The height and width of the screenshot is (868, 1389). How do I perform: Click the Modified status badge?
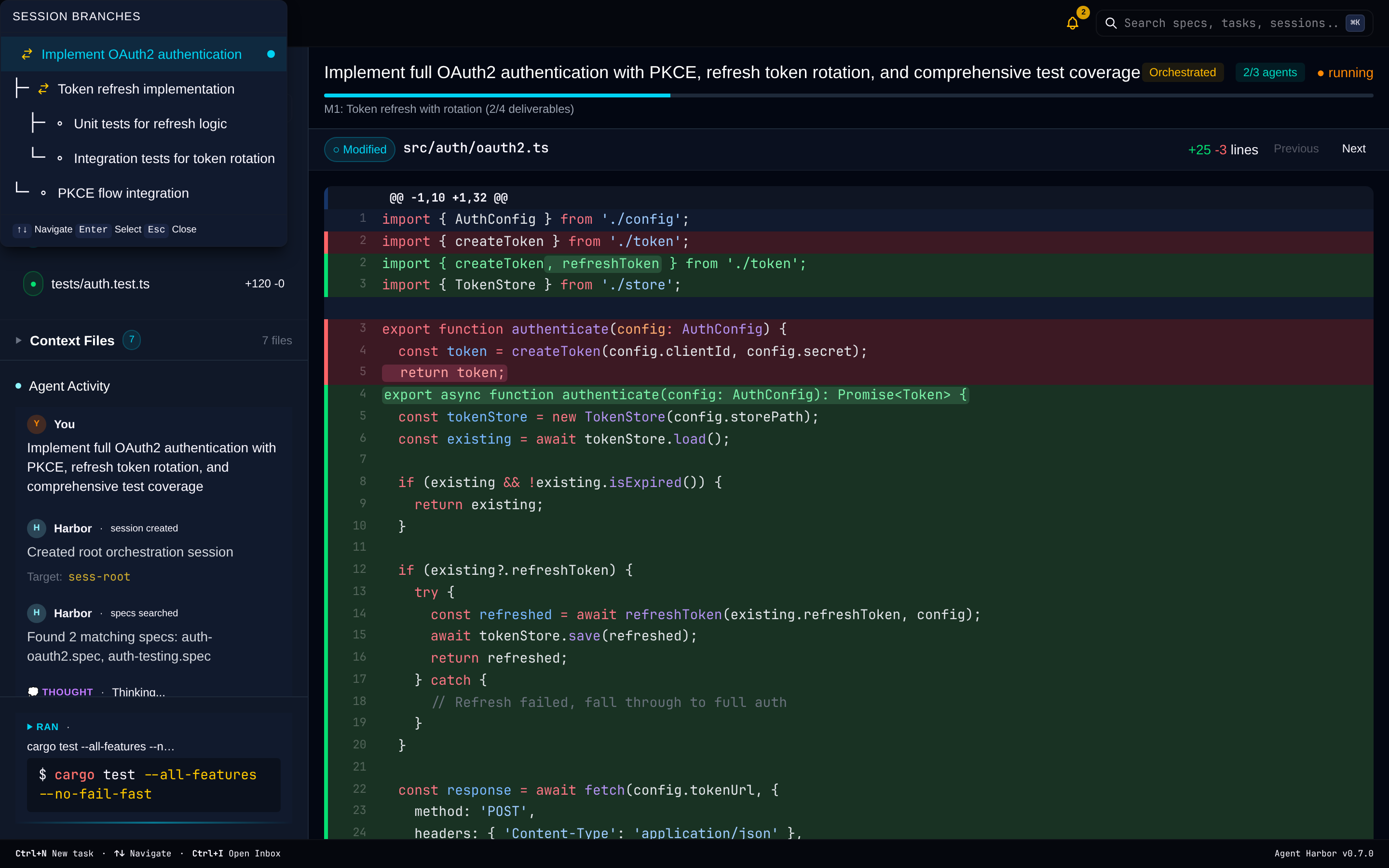click(360, 149)
